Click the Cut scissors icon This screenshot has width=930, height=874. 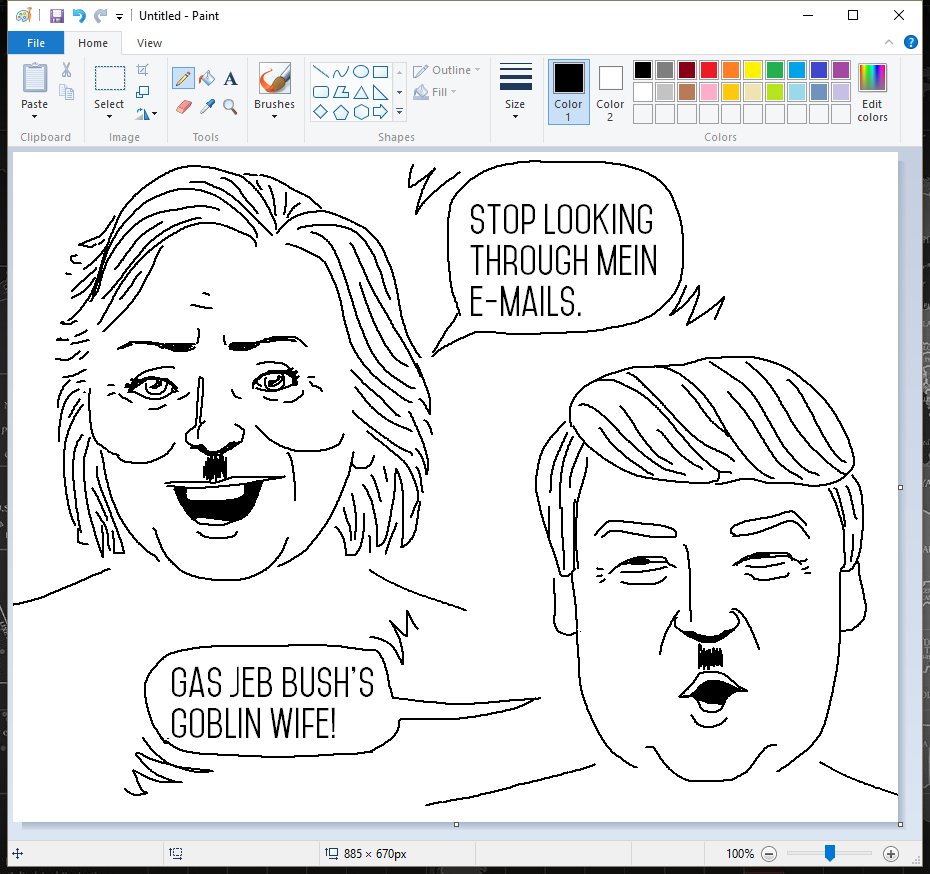coord(66,70)
